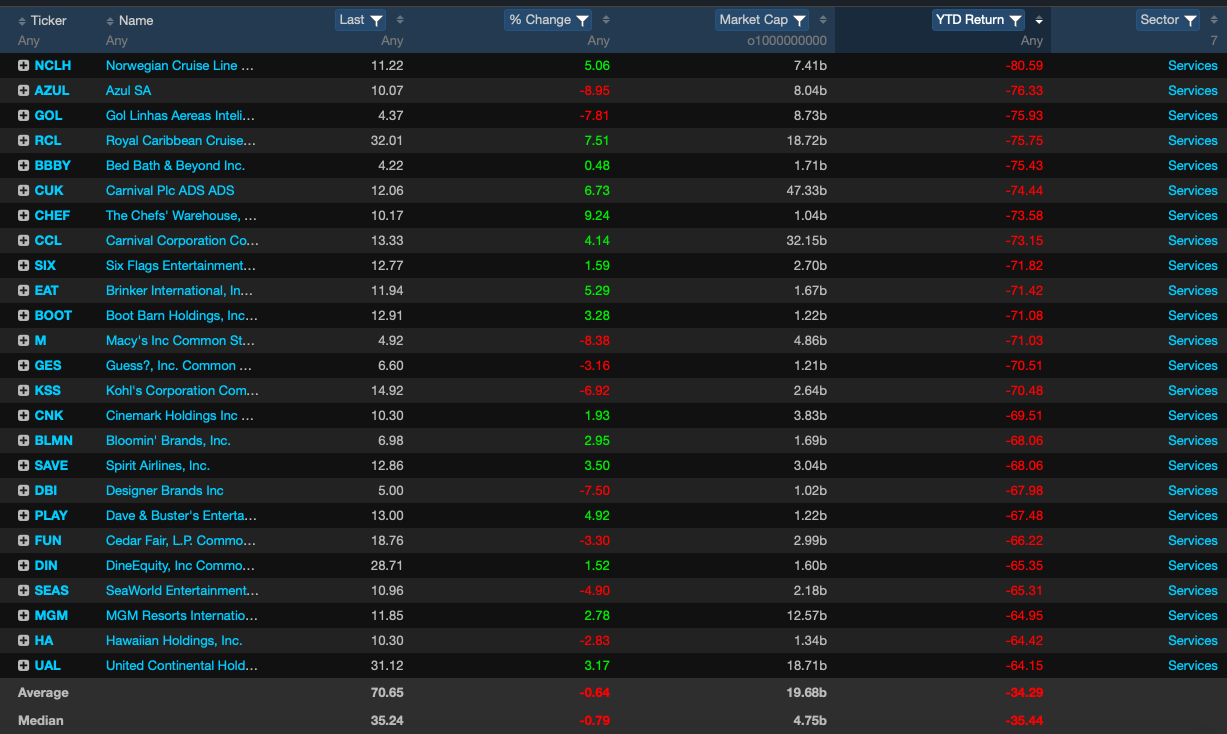This screenshot has width=1227, height=734.
Task: Open the Azul SA name link
Action: click(x=129, y=90)
